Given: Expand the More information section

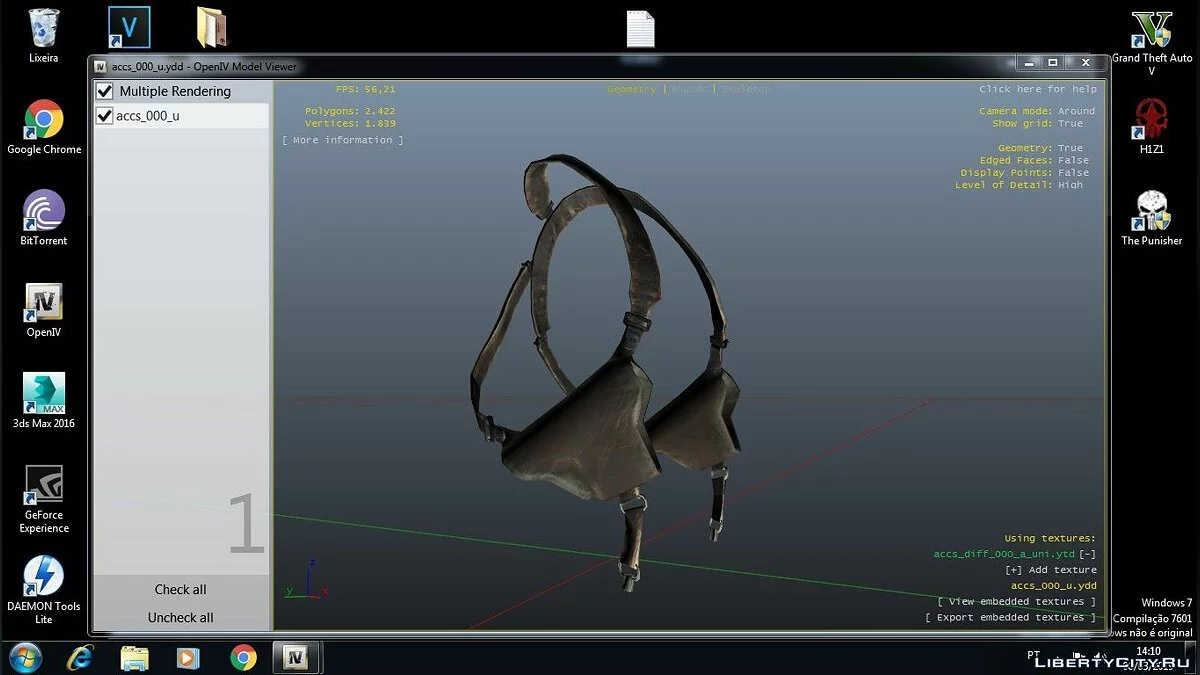Looking at the screenshot, I should (x=343, y=141).
